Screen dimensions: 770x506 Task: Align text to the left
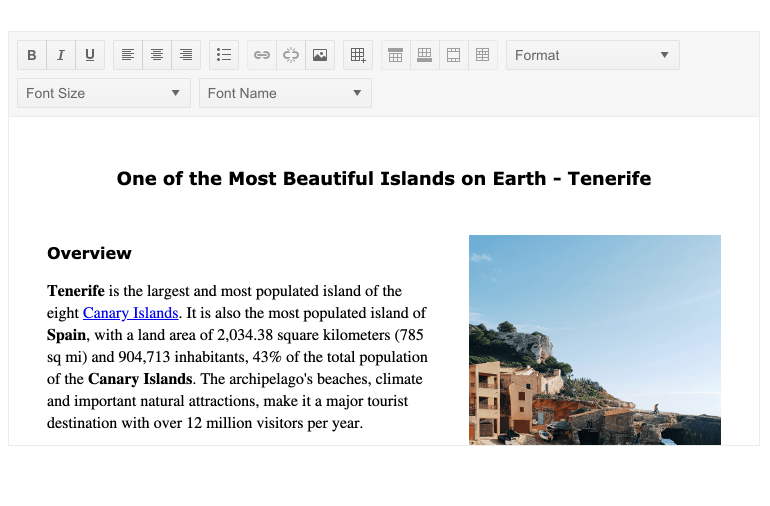(x=128, y=55)
